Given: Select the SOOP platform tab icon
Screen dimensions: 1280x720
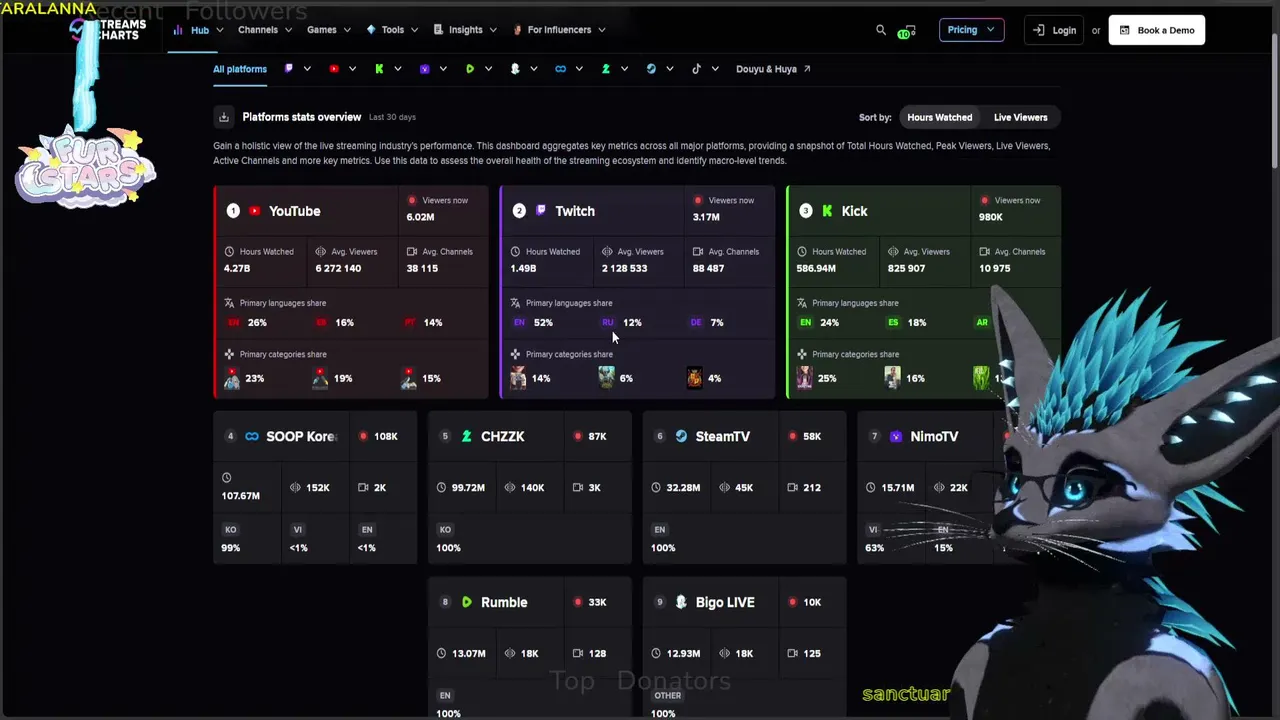Looking at the screenshot, I should click(x=560, y=69).
